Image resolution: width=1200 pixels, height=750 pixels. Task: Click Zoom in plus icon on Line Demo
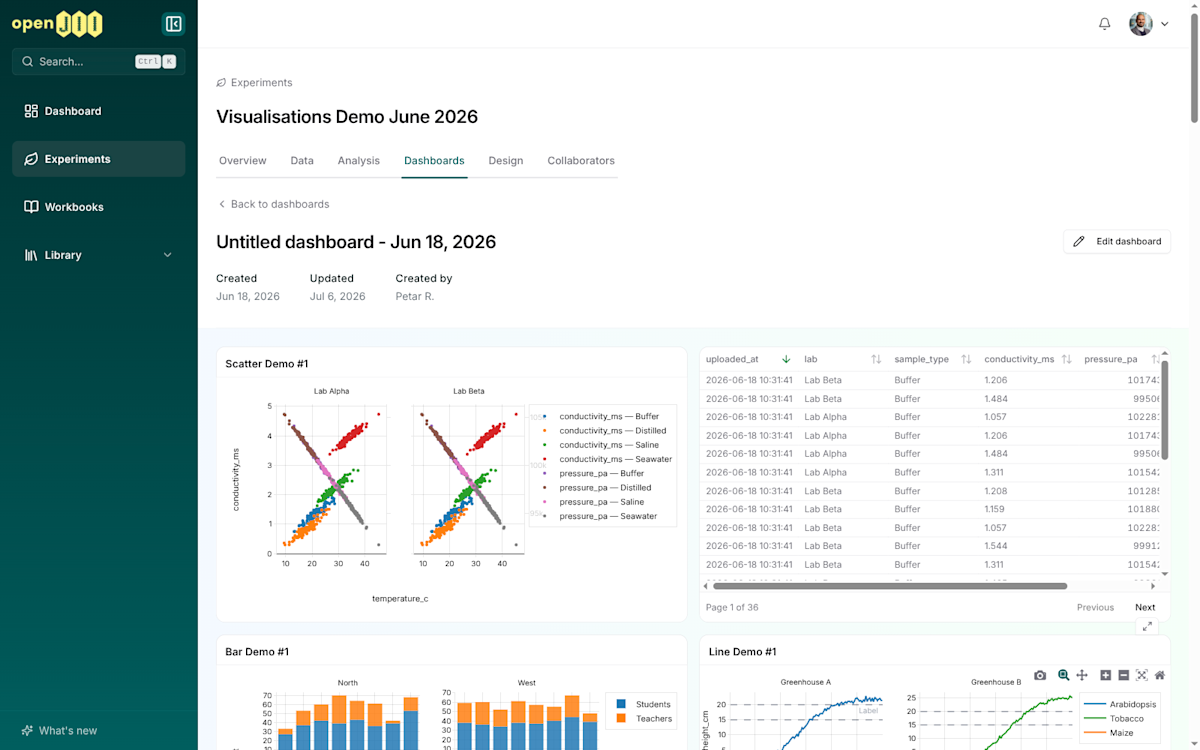click(x=1106, y=676)
